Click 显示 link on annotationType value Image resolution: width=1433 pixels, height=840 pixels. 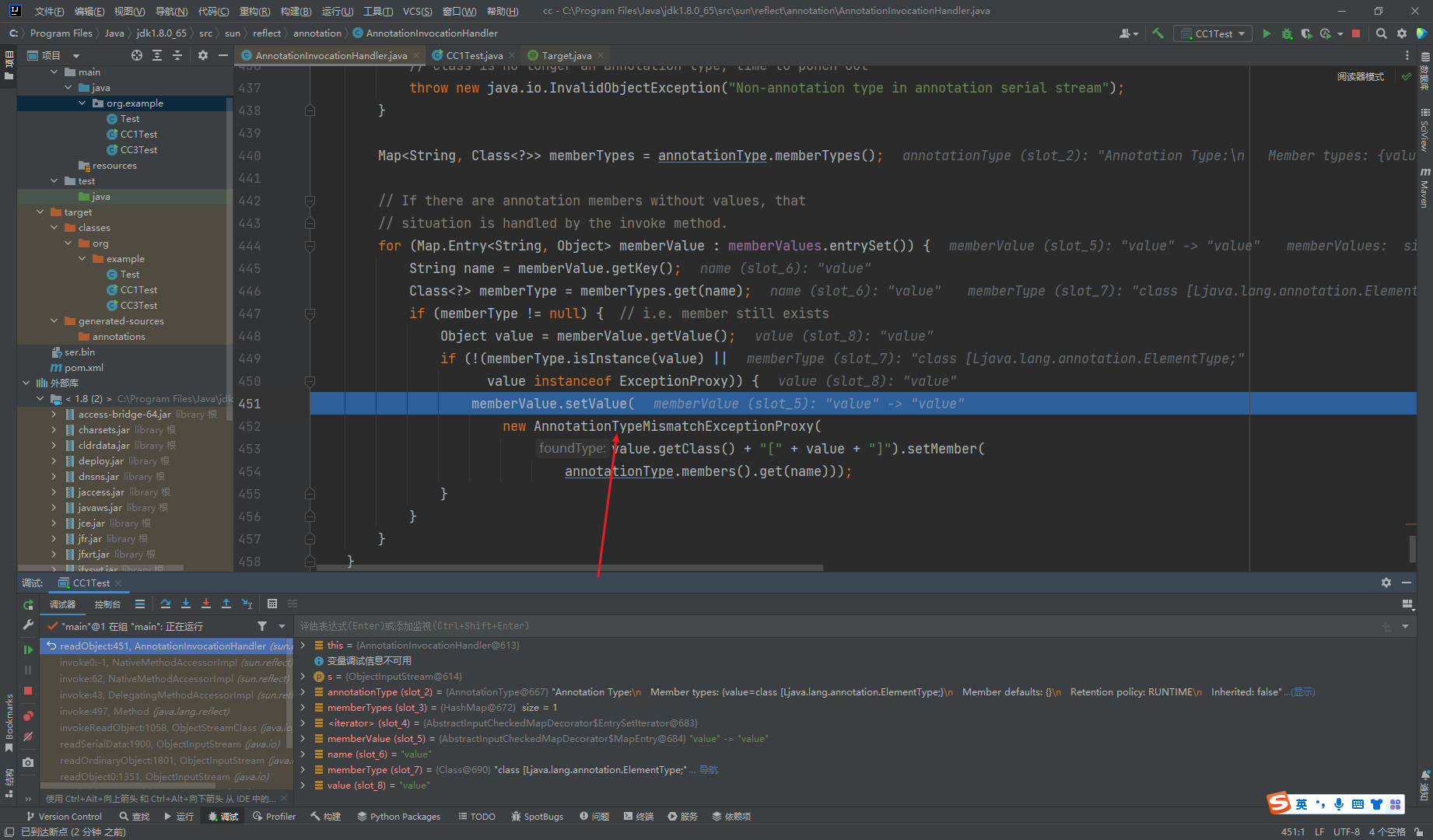[x=1303, y=691]
